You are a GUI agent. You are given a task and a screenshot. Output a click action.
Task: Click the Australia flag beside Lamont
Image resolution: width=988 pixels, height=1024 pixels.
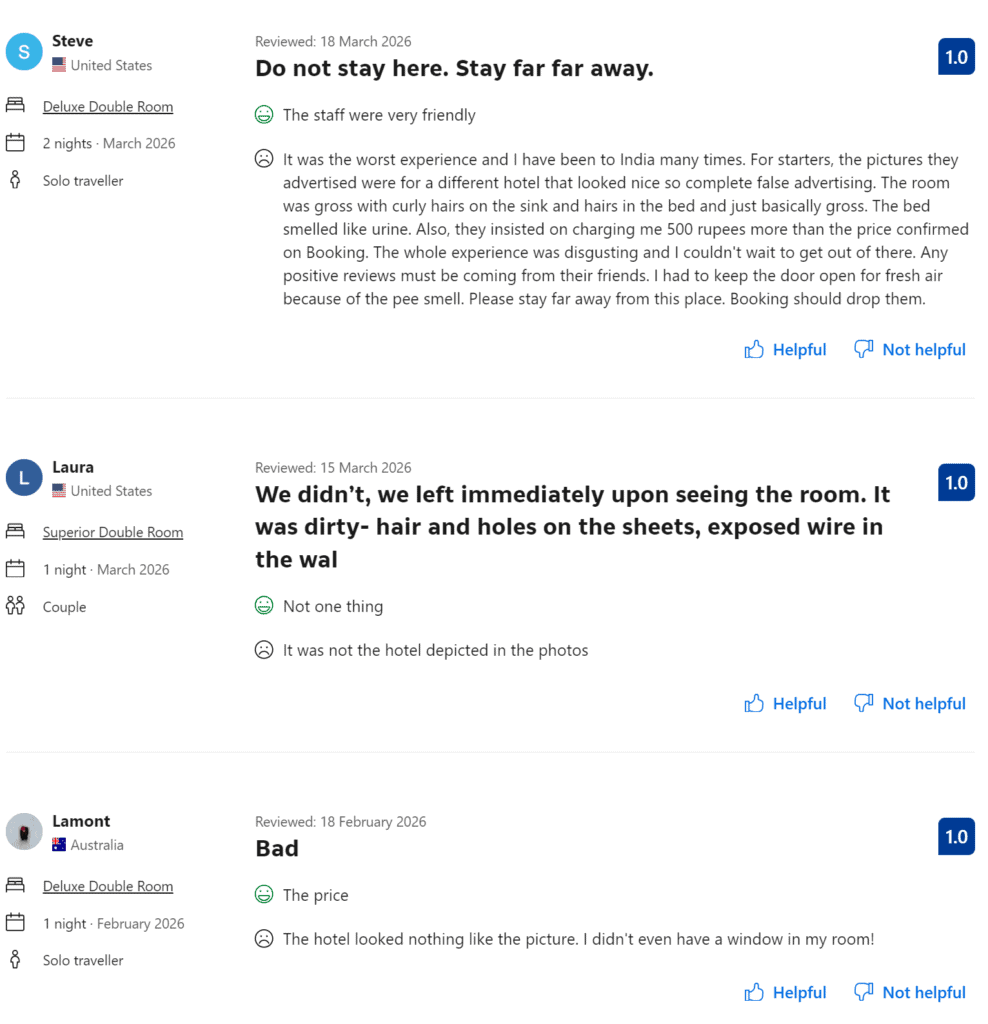(59, 844)
